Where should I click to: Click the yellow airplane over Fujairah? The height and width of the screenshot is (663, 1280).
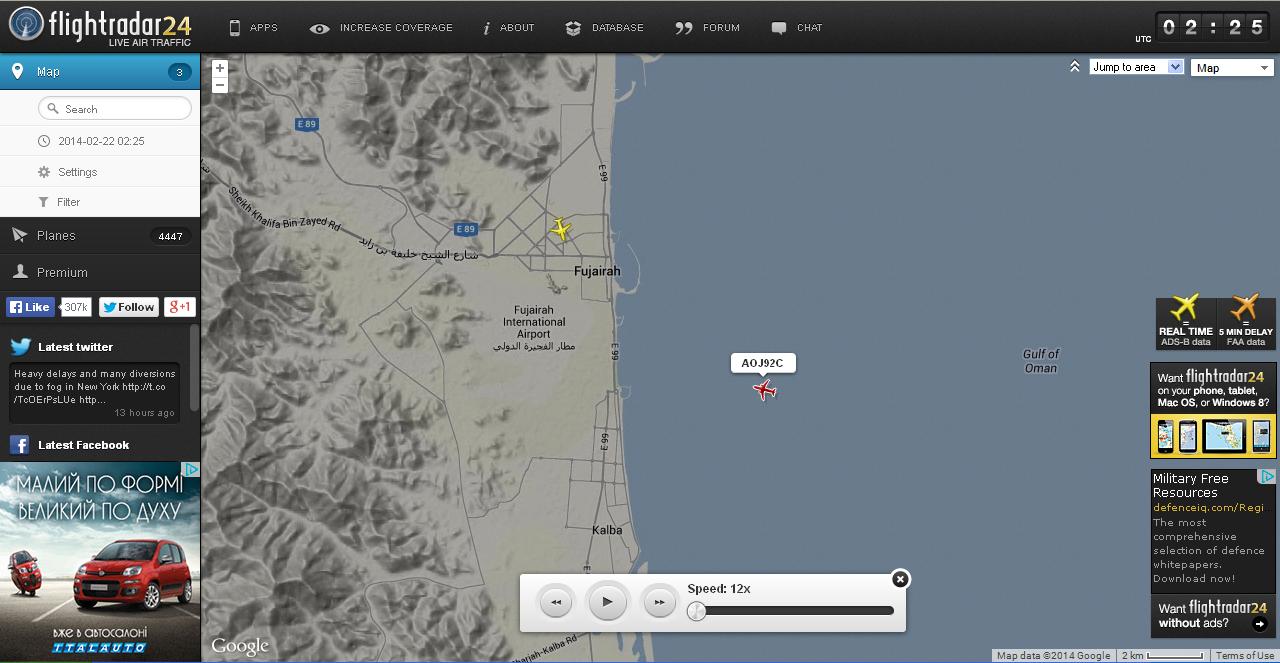pos(560,229)
